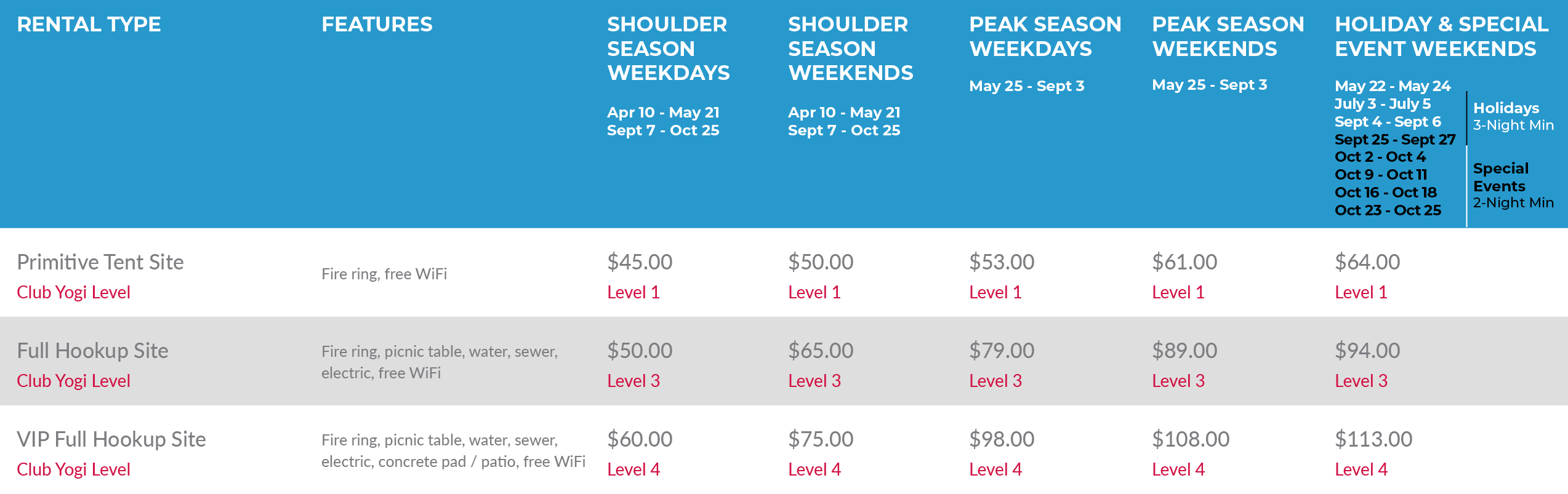The height and width of the screenshot is (494, 1568).
Task: Click the $79.00 Full Hookup price
Action: click(x=1002, y=351)
